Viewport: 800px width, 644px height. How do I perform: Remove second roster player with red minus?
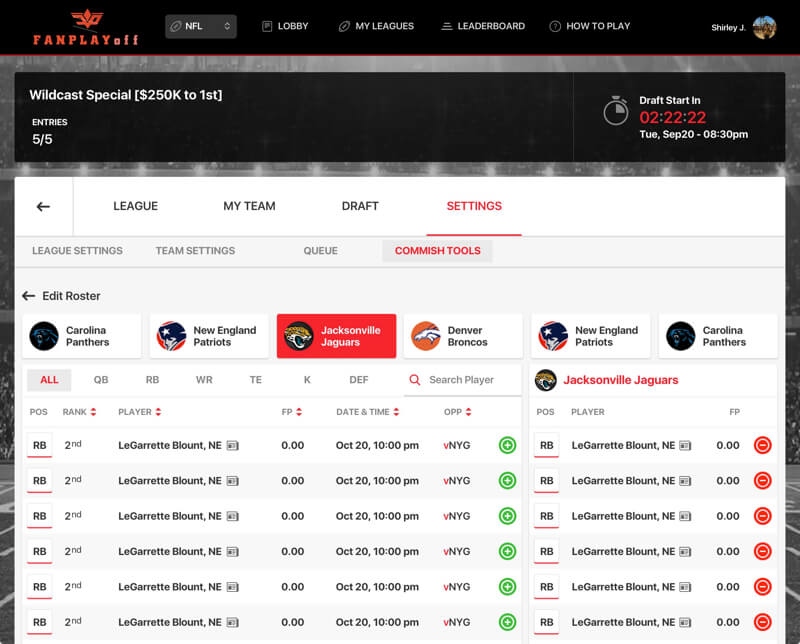762,480
